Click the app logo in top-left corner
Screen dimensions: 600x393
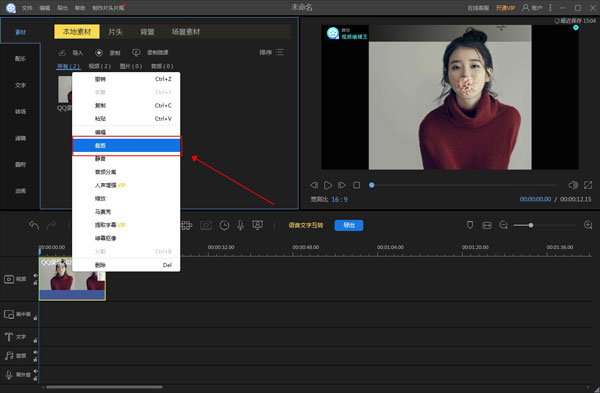[11, 8]
